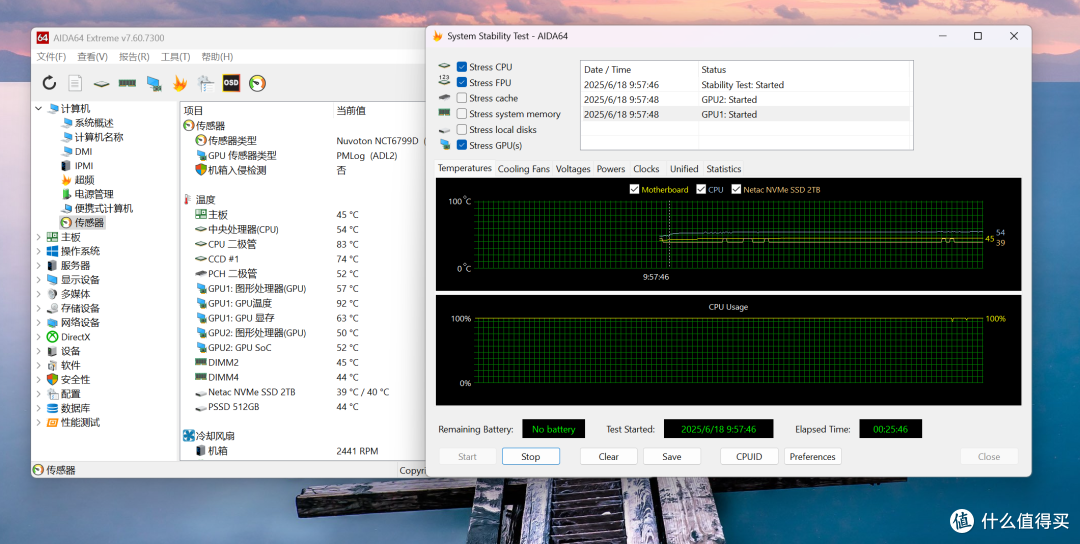Viewport: 1080px width, 544px height.
Task: Open the OSD panel toolbar icon
Action: [231, 83]
